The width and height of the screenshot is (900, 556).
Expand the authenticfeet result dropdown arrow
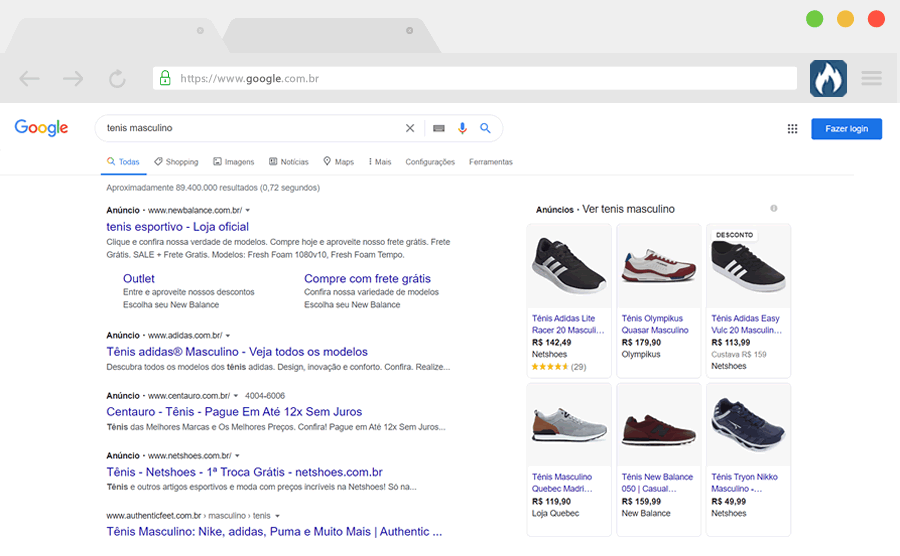[277, 516]
